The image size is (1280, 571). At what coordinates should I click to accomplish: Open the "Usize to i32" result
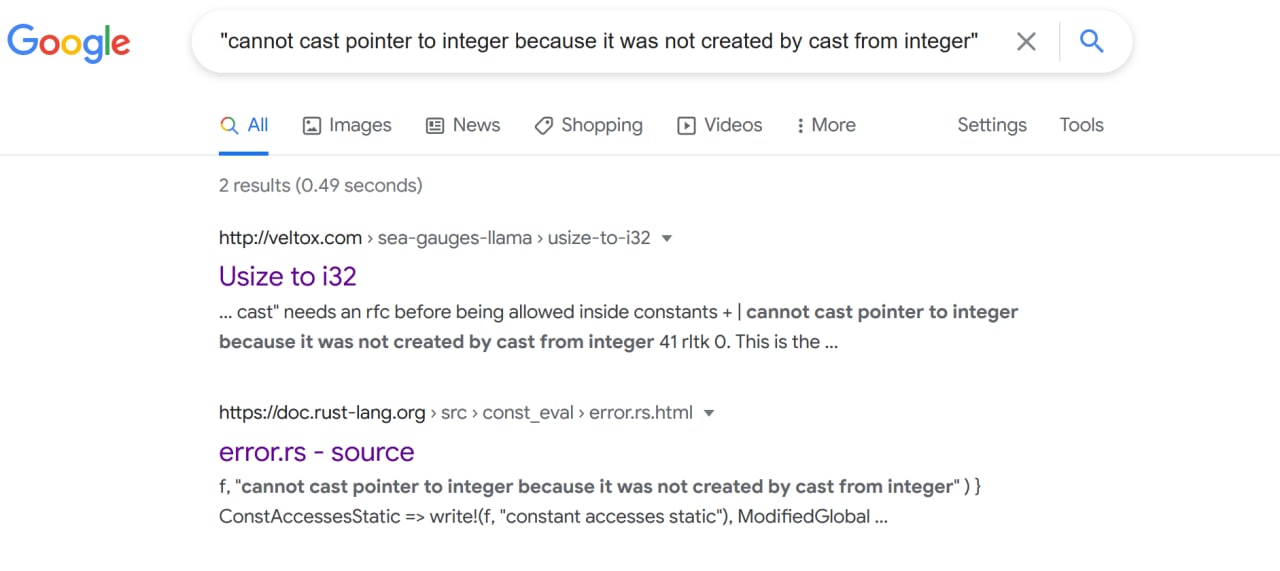coord(288,276)
